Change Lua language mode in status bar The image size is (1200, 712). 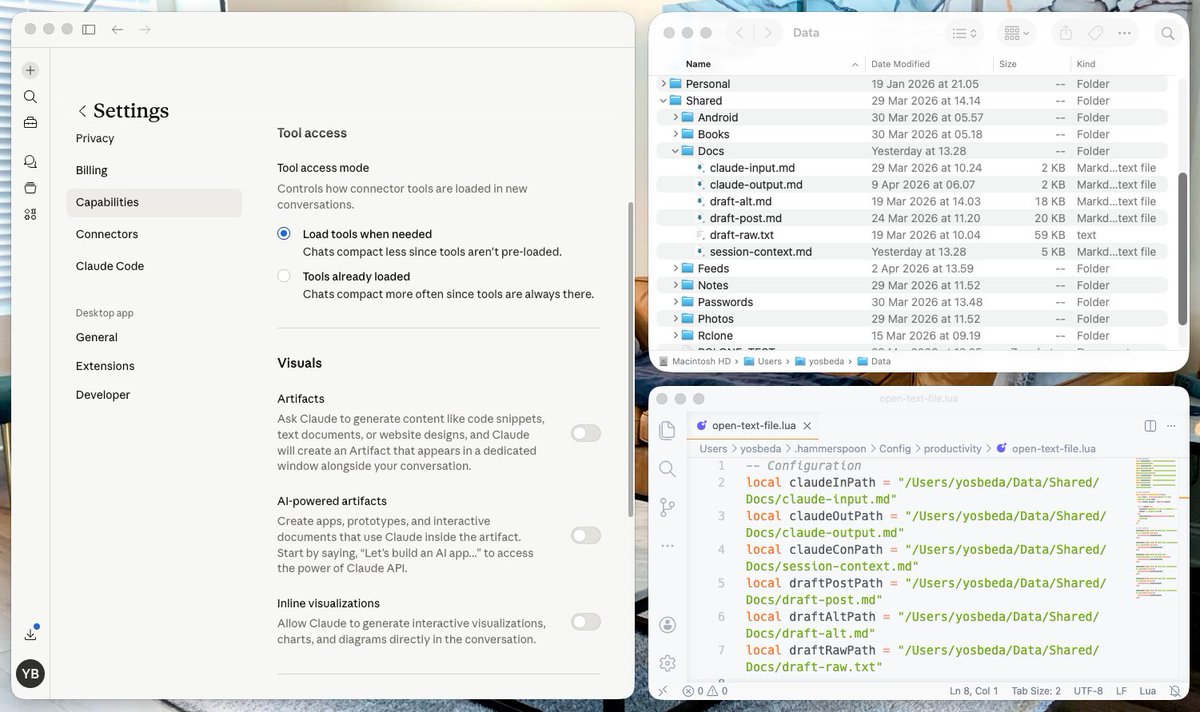[x=1147, y=691]
